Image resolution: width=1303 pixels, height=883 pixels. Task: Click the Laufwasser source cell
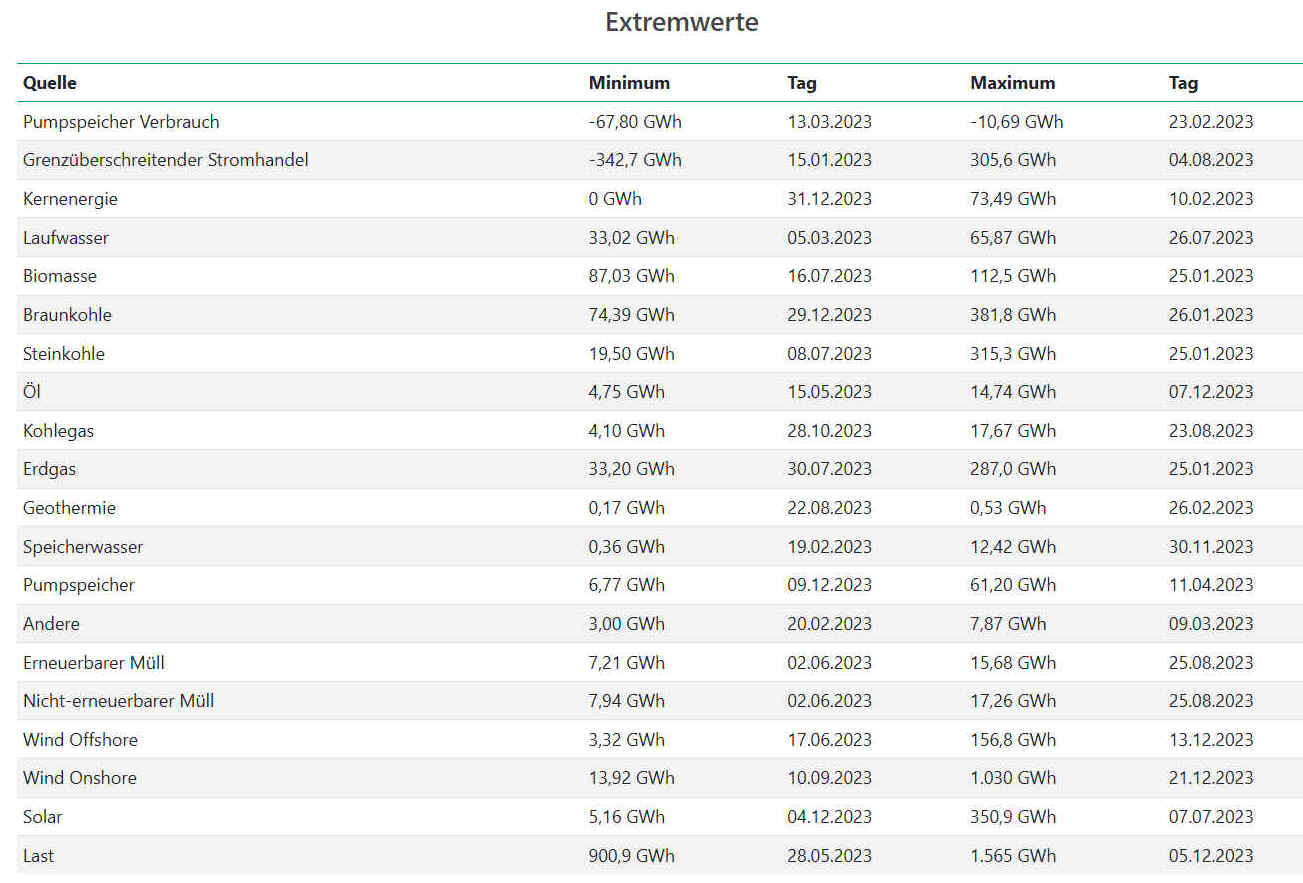[66, 238]
